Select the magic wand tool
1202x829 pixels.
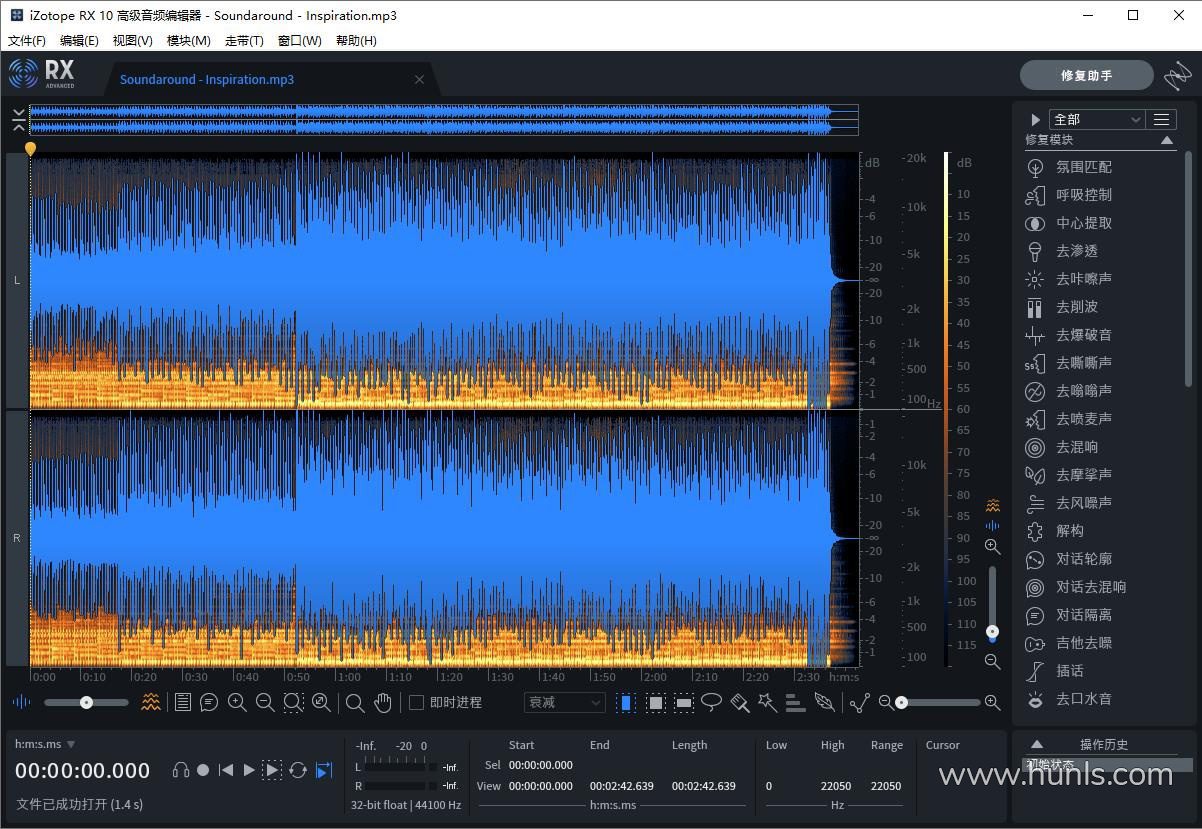[x=767, y=702]
